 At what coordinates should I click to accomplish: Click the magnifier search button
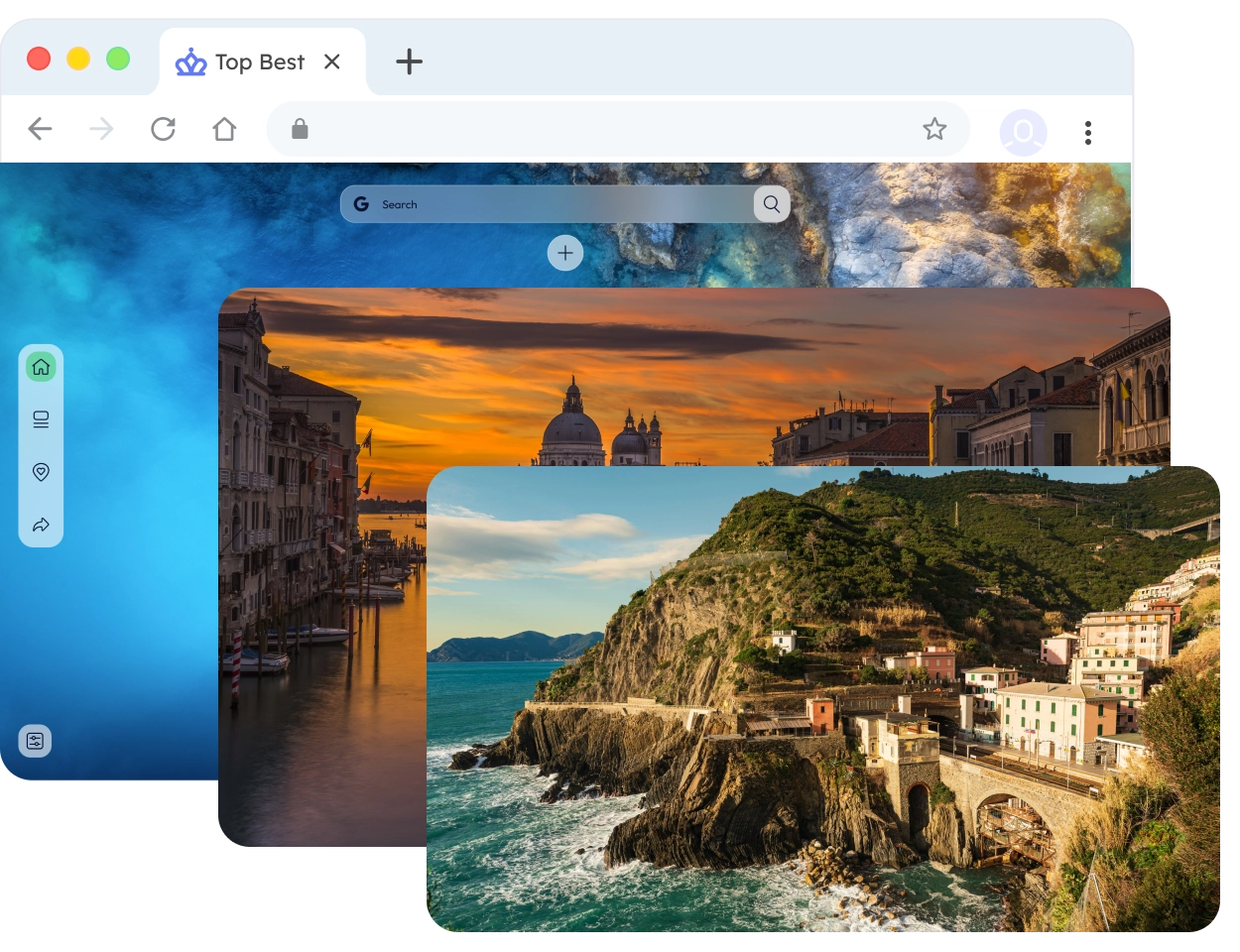point(772,204)
